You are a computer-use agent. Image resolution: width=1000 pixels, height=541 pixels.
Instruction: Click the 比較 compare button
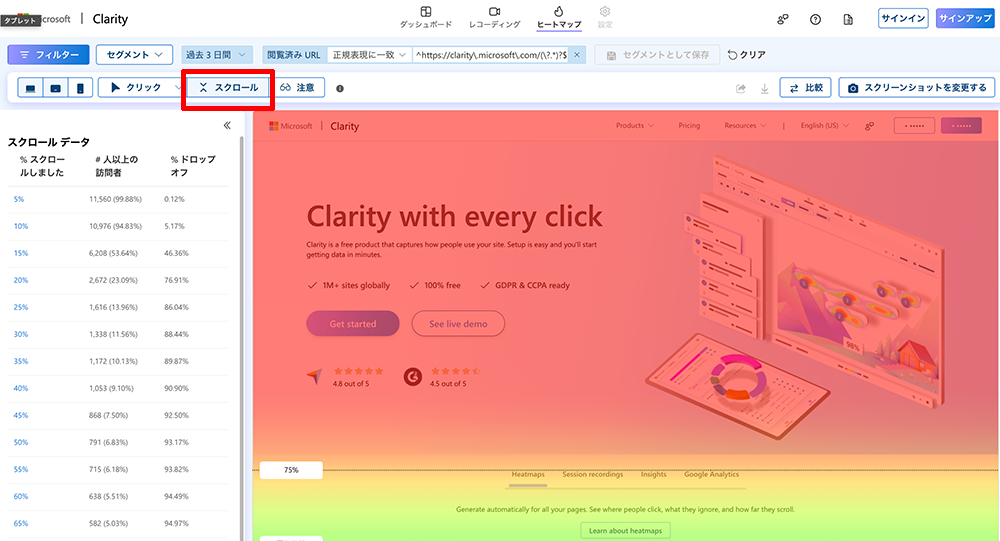click(x=806, y=88)
